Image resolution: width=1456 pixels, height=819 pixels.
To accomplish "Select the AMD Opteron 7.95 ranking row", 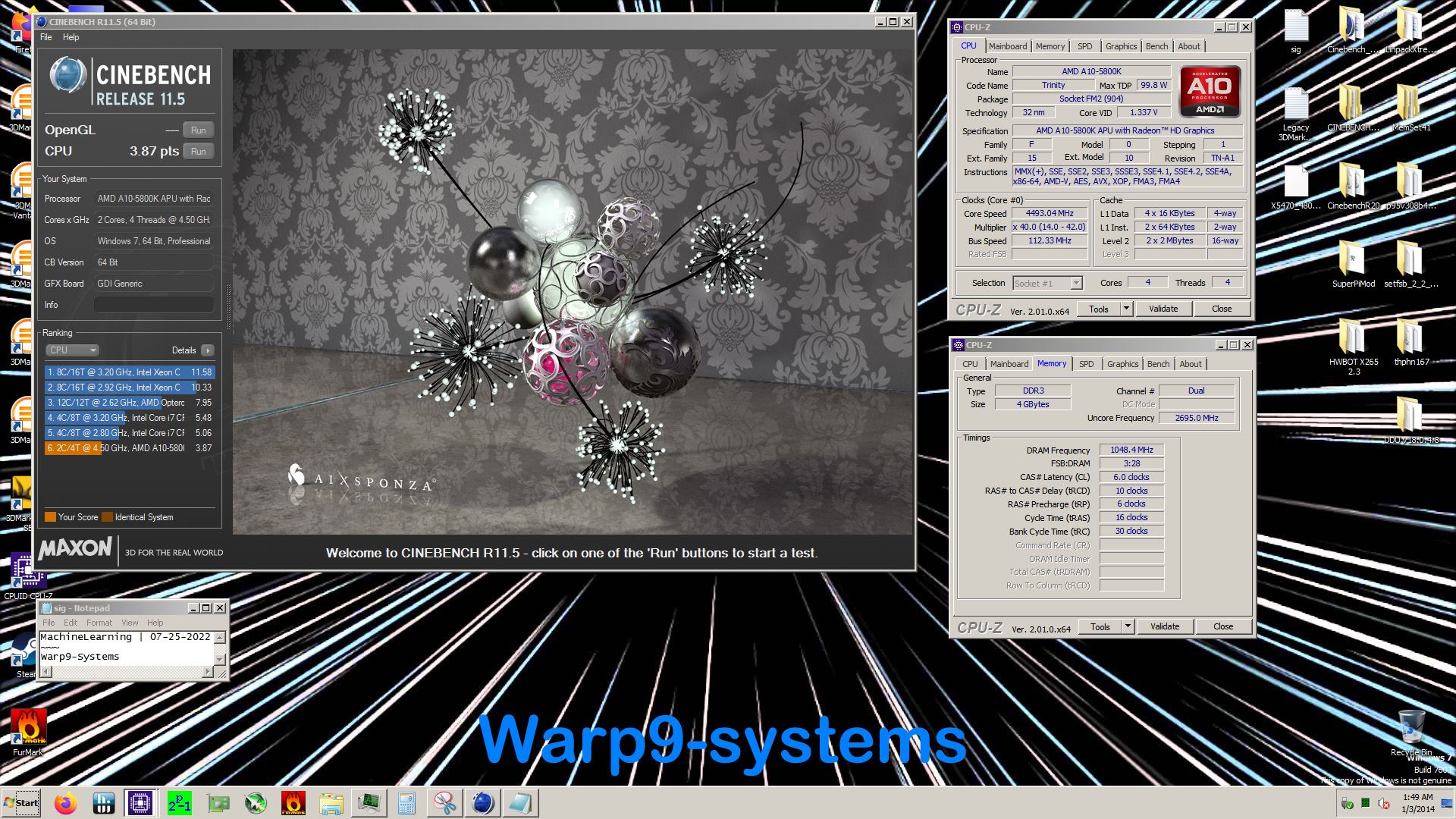I will (130, 403).
